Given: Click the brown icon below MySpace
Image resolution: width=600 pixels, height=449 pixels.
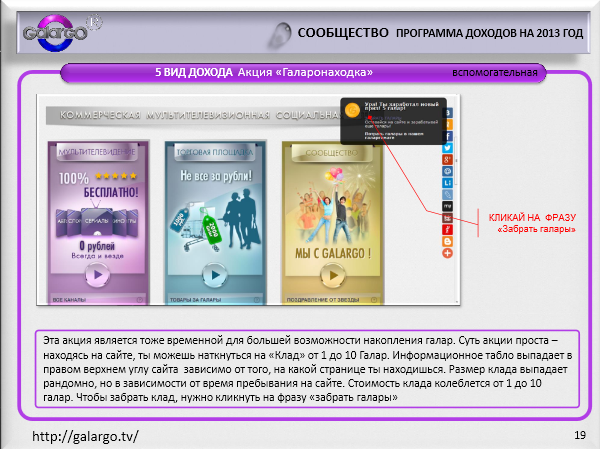Looking at the screenshot, I should pyautogui.click(x=448, y=218).
